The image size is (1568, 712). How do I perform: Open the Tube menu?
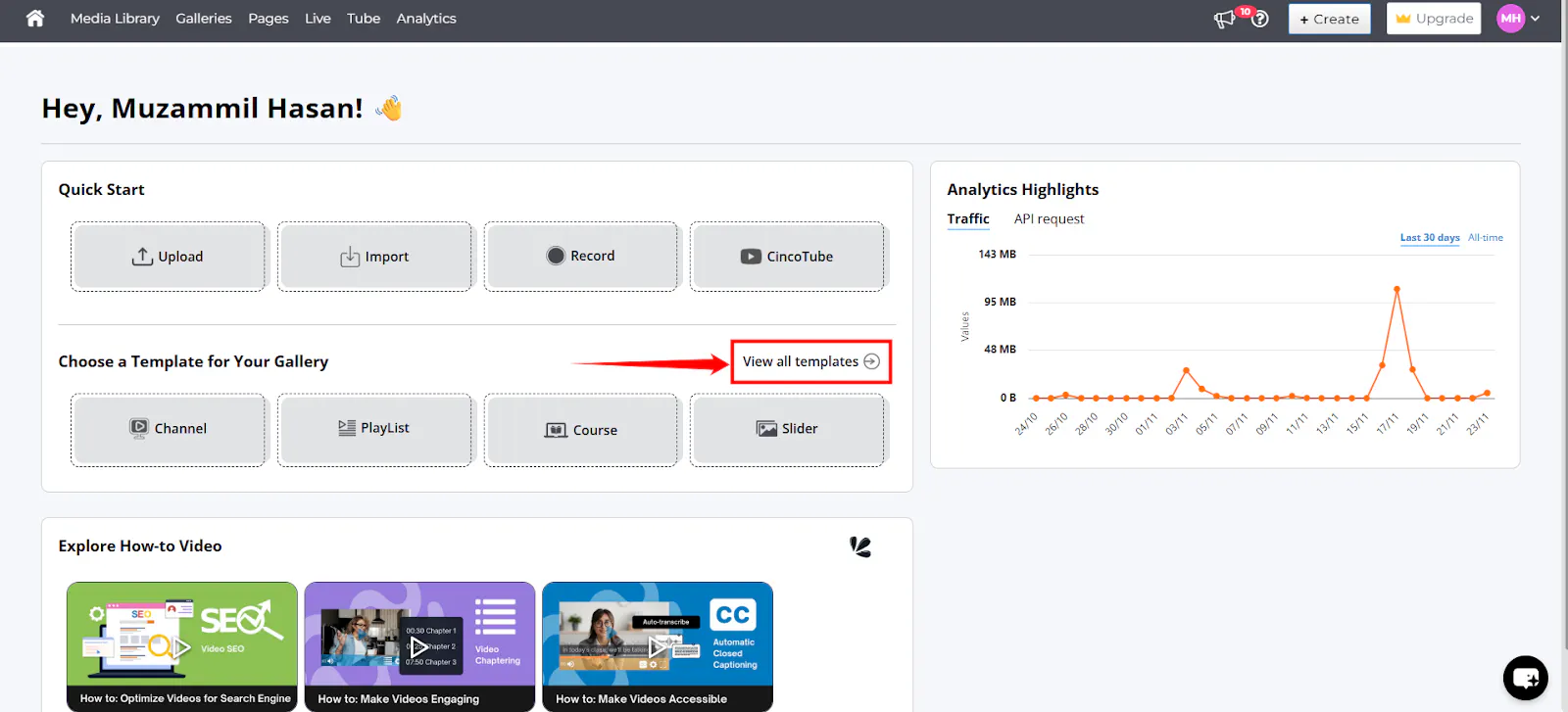[x=364, y=19]
